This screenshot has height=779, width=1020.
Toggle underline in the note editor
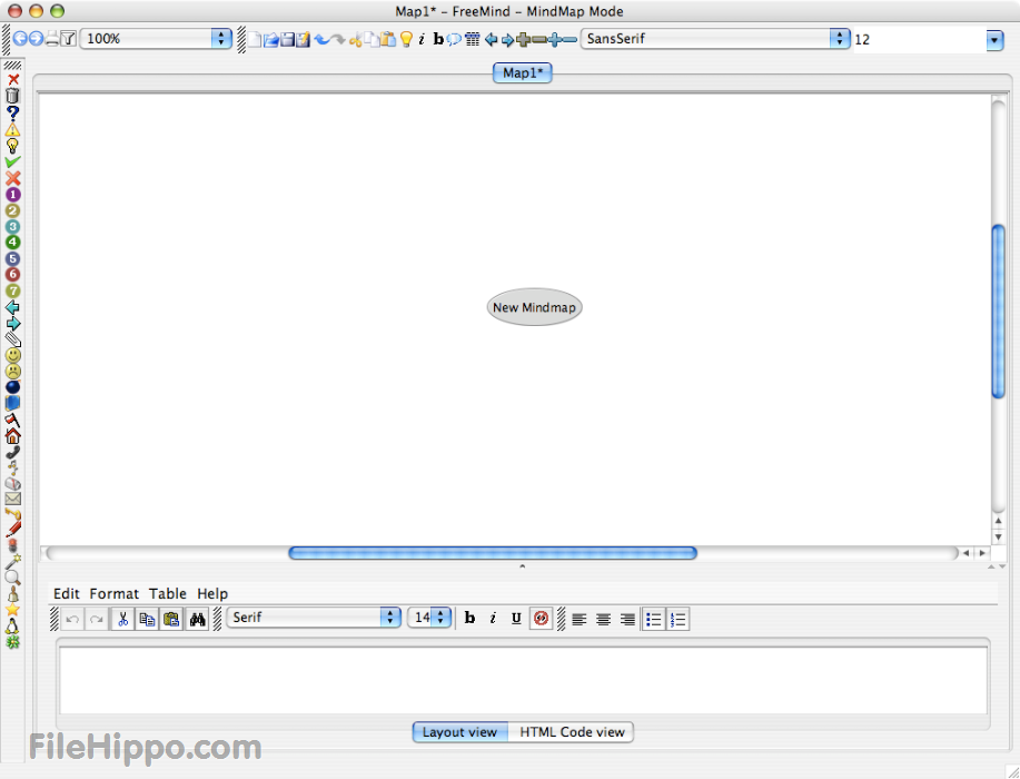pos(517,618)
